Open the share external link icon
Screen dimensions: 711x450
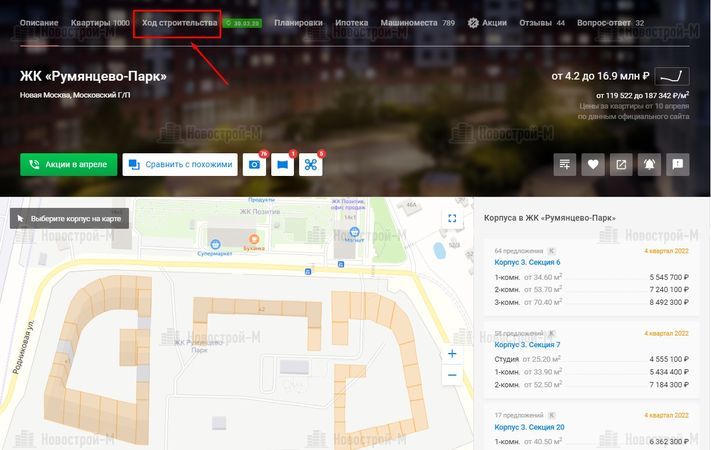click(x=621, y=165)
